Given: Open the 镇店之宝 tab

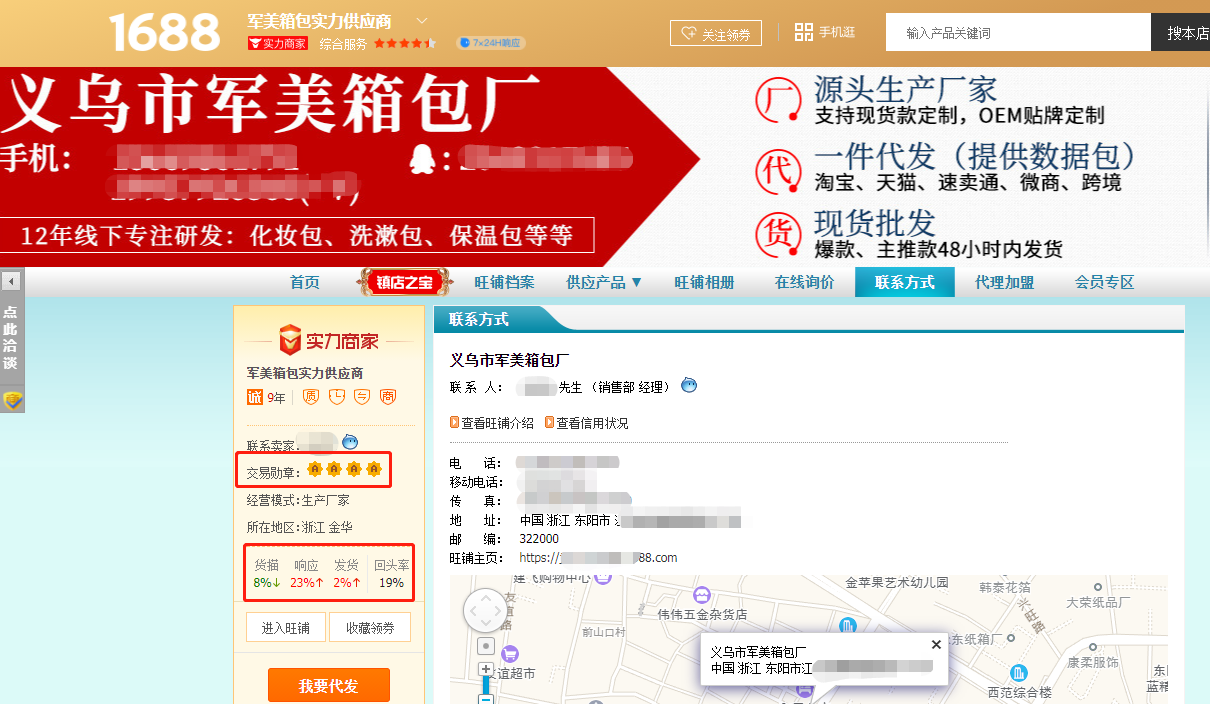Looking at the screenshot, I should (x=404, y=282).
